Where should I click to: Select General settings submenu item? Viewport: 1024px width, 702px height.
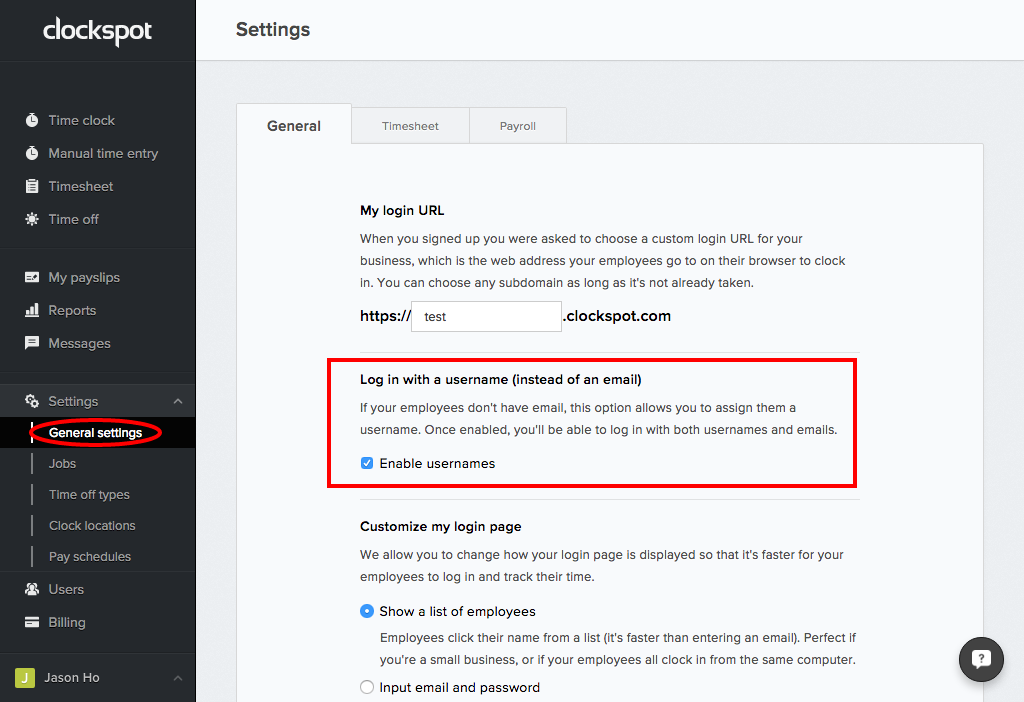tap(95, 432)
